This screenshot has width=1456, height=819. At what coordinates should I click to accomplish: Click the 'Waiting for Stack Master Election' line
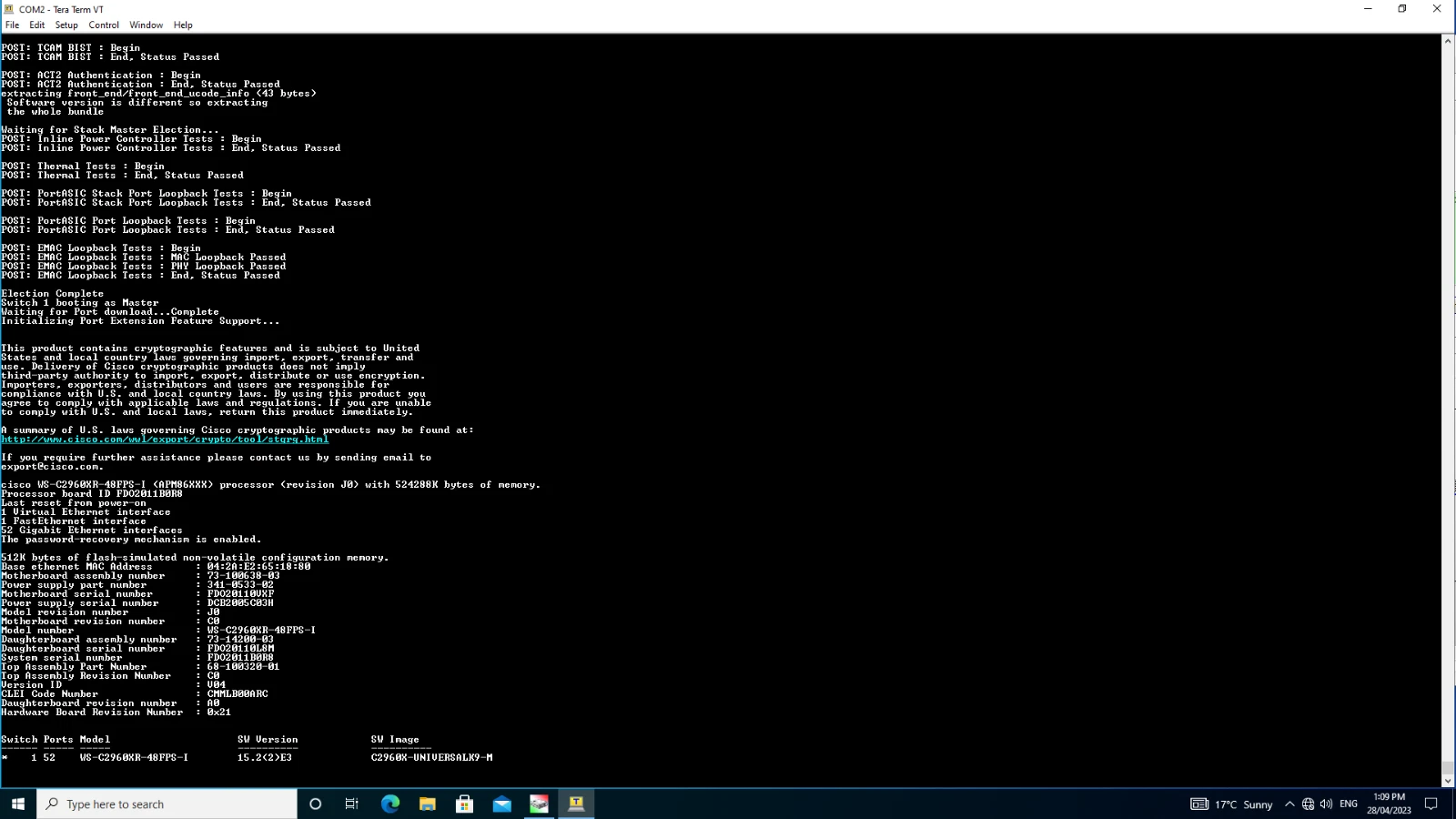coord(110,130)
